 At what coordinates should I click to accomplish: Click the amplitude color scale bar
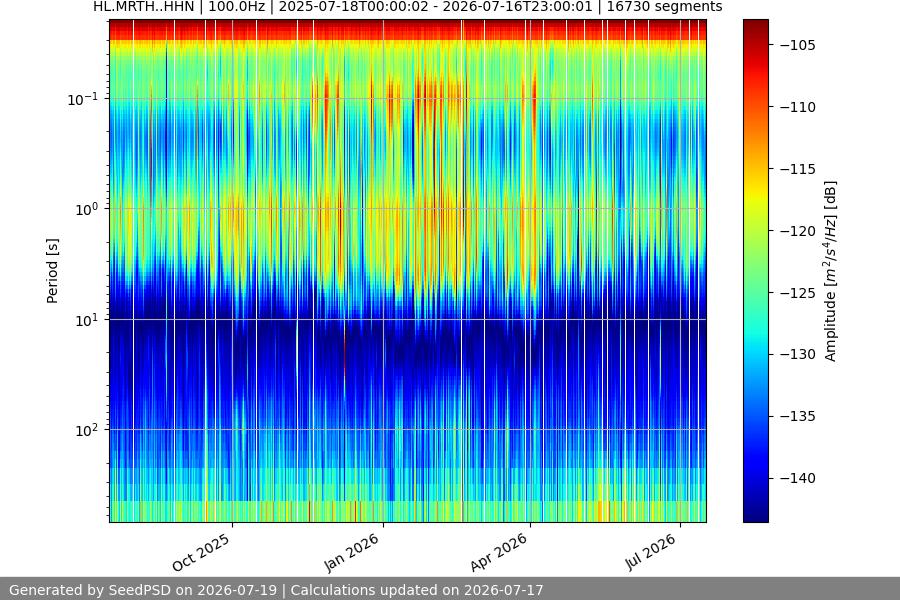click(x=755, y=271)
